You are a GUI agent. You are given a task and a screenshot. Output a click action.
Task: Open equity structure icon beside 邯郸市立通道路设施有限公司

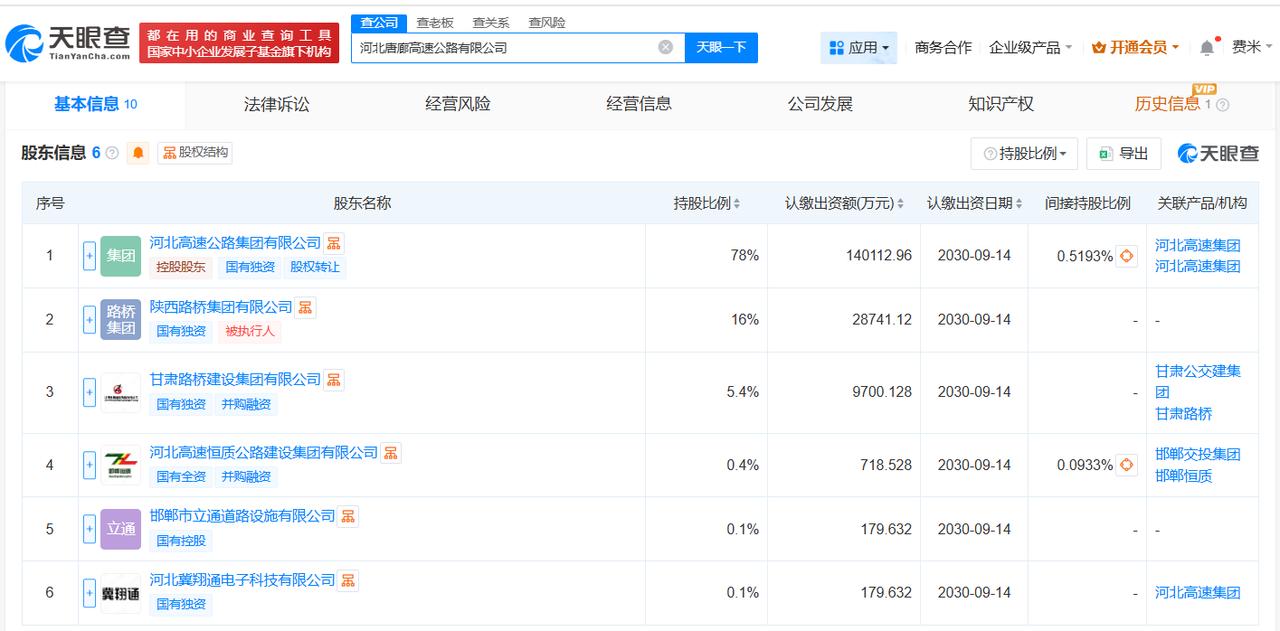[348, 516]
